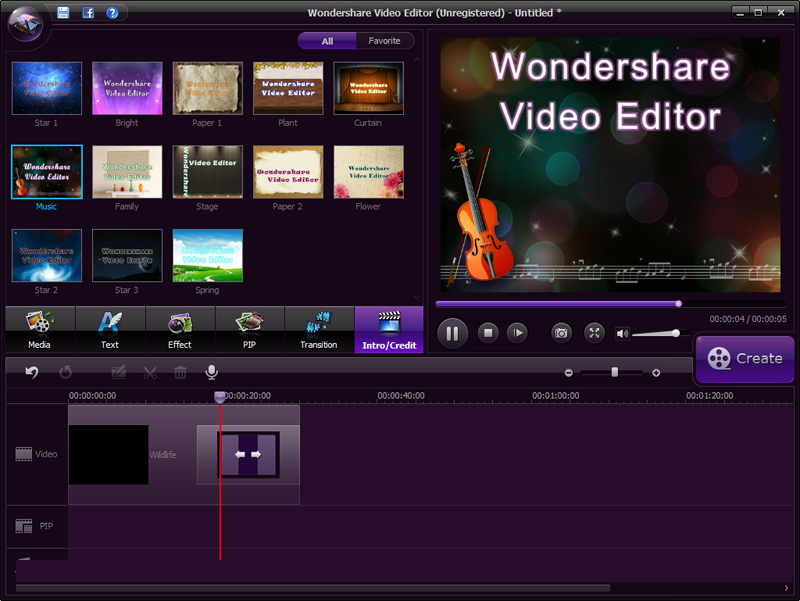The height and width of the screenshot is (601, 800).
Task: Click the timeline horizontal scrollbar
Action: [x=313, y=588]
